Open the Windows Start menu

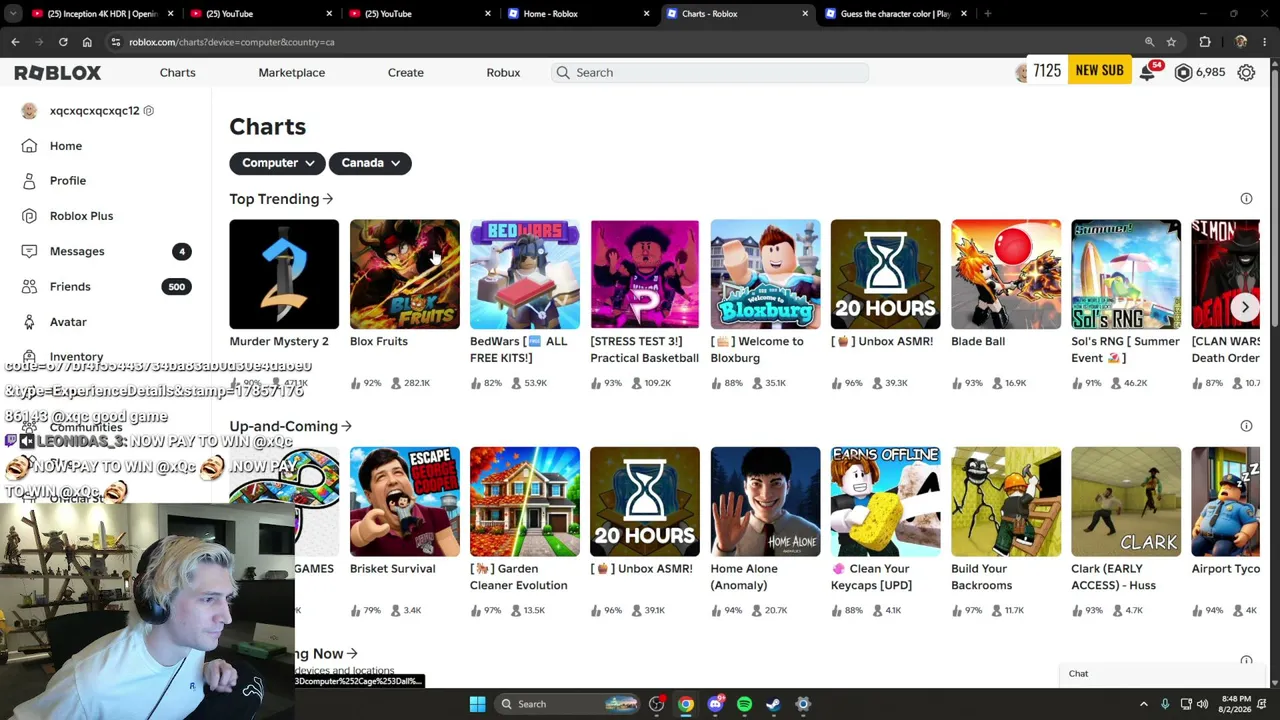click(x=477, y=704)
